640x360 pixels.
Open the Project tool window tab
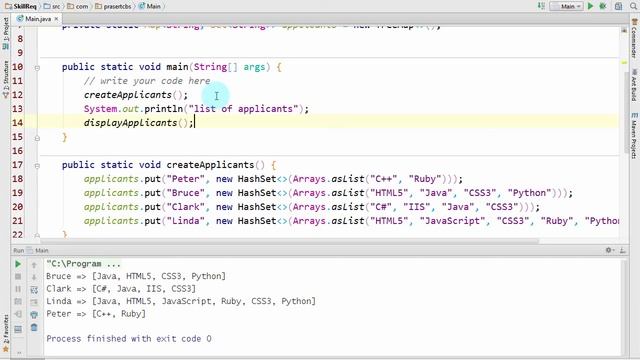6,33
